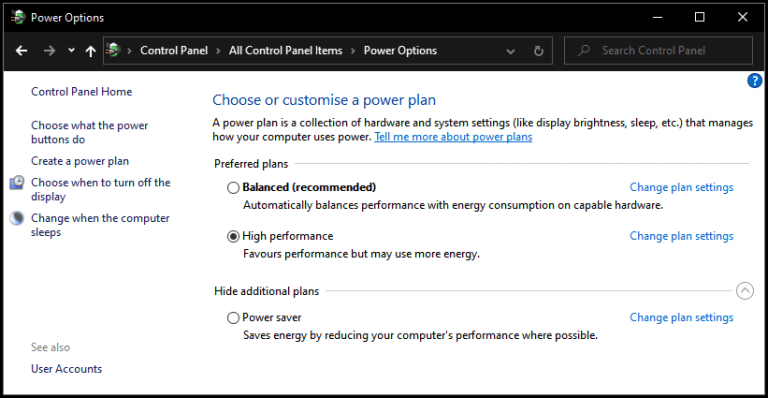This screenshot has height=398, width=768.
Task: Expand the address bar history dropdown
Action: pos(510,51)
